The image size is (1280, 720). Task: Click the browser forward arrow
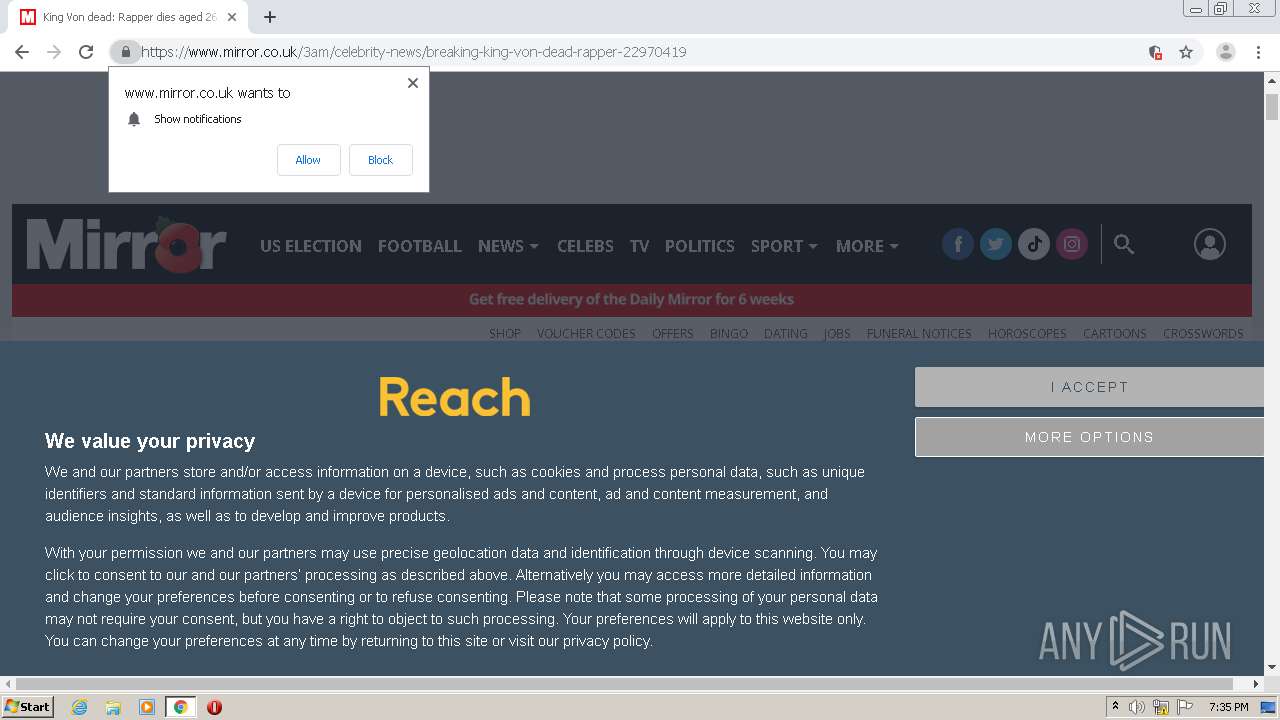(x=54, y=52)
